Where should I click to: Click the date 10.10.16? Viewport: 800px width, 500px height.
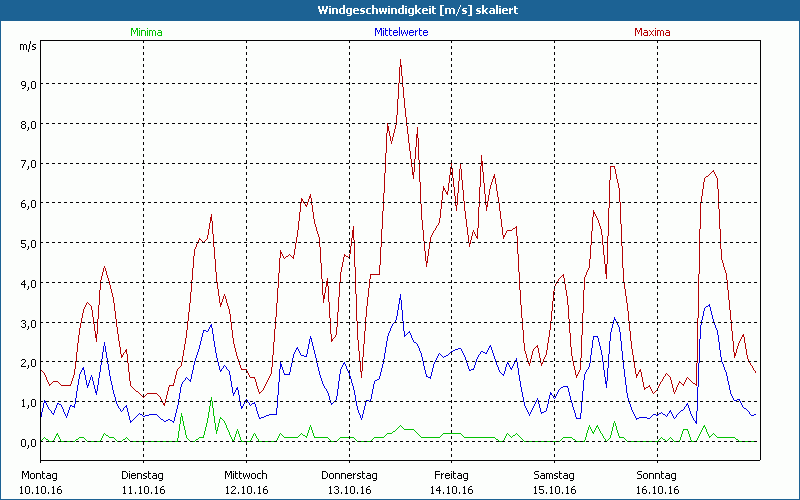point(41,491)
